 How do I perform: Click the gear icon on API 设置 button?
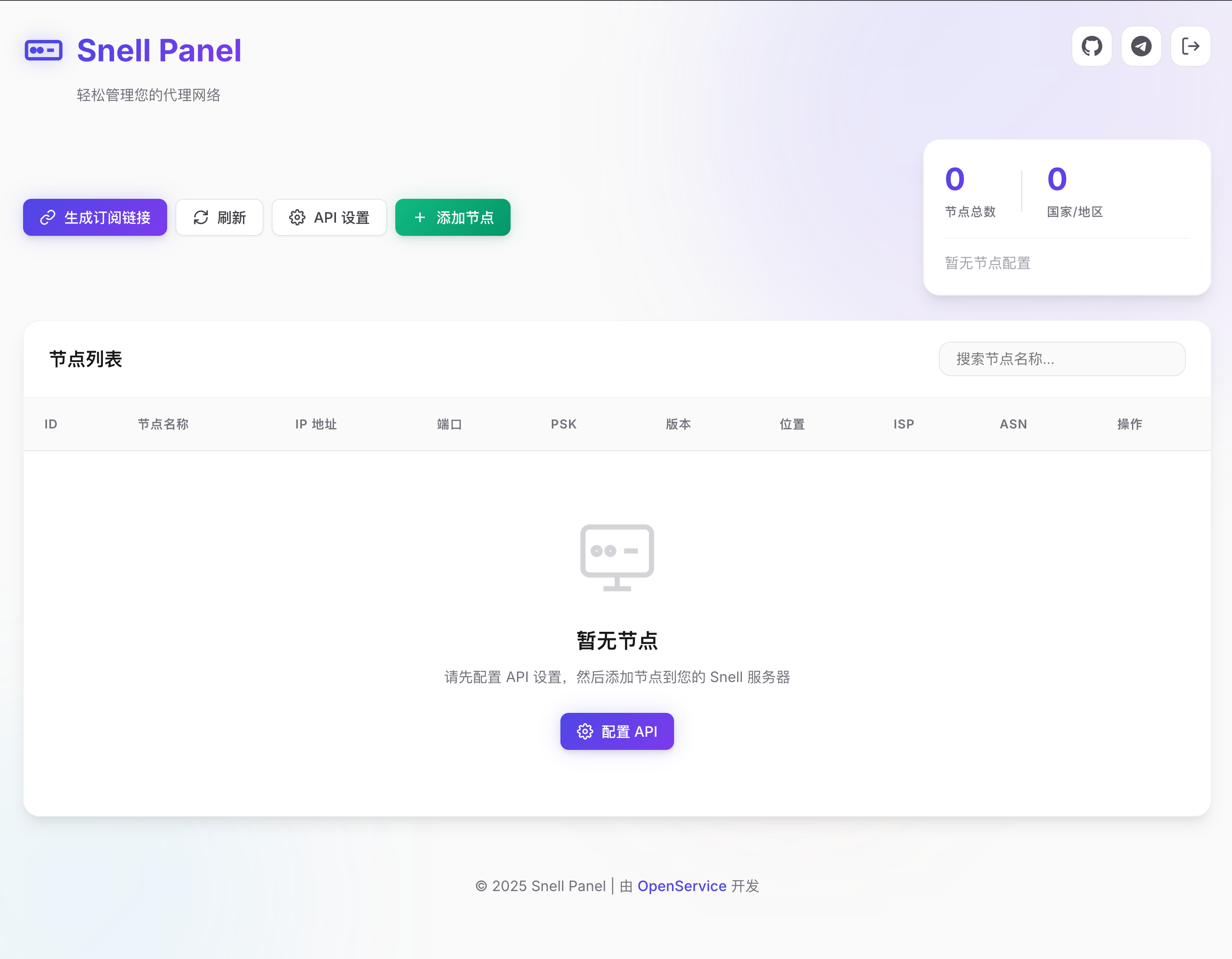[297, 218]
